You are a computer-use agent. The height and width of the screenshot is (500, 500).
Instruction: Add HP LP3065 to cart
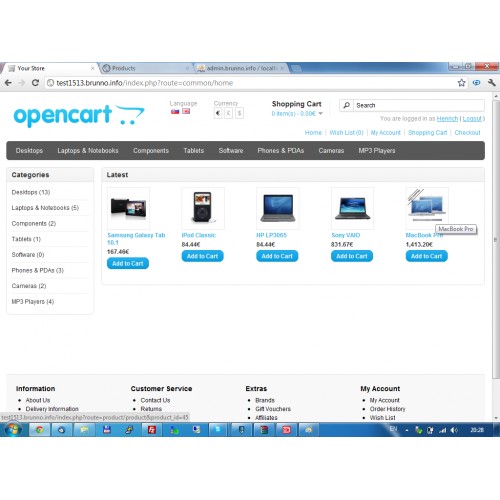277,256
